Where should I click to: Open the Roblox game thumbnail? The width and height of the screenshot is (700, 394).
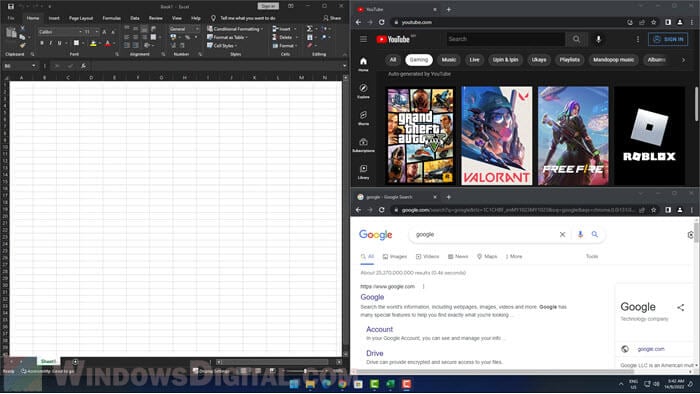[x=649, y=136]
